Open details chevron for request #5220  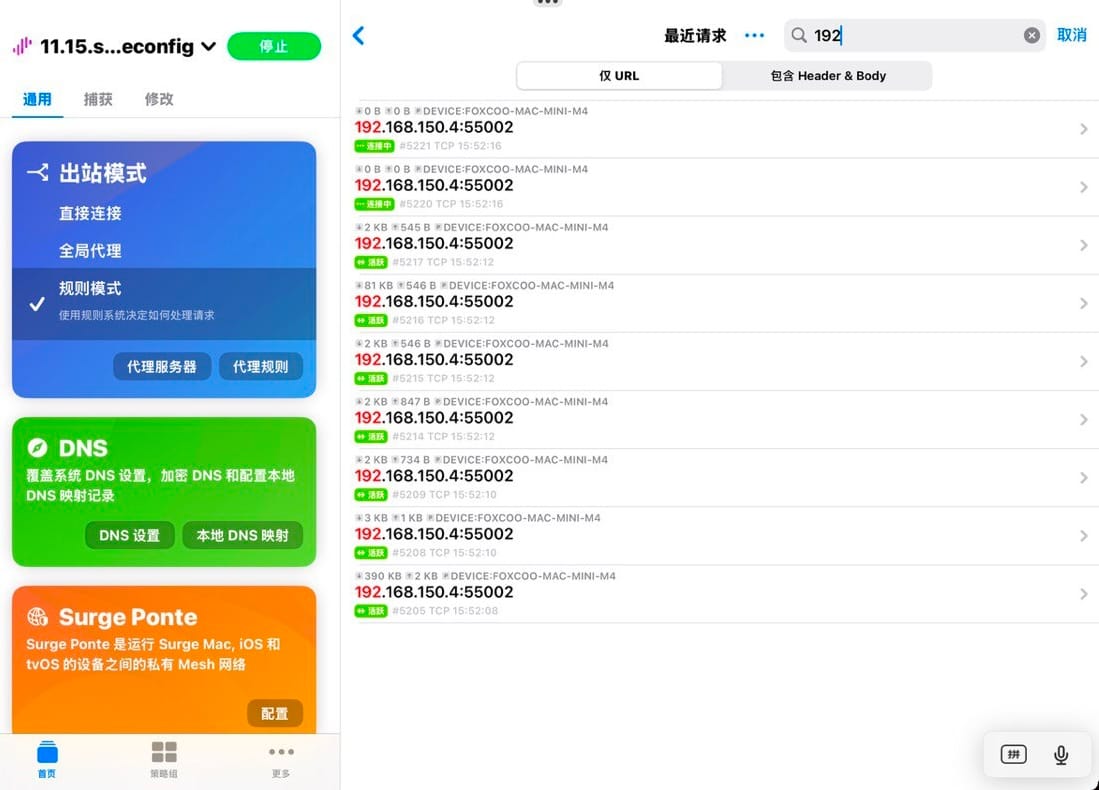click(1084, 187)
